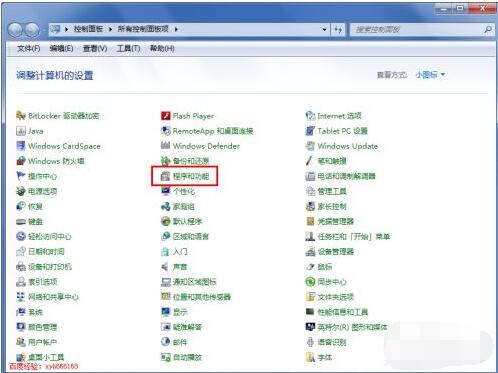The image size is (498, 373).
Task: Open the 电源选项 power options icon
Action: (x=21, y=191)
